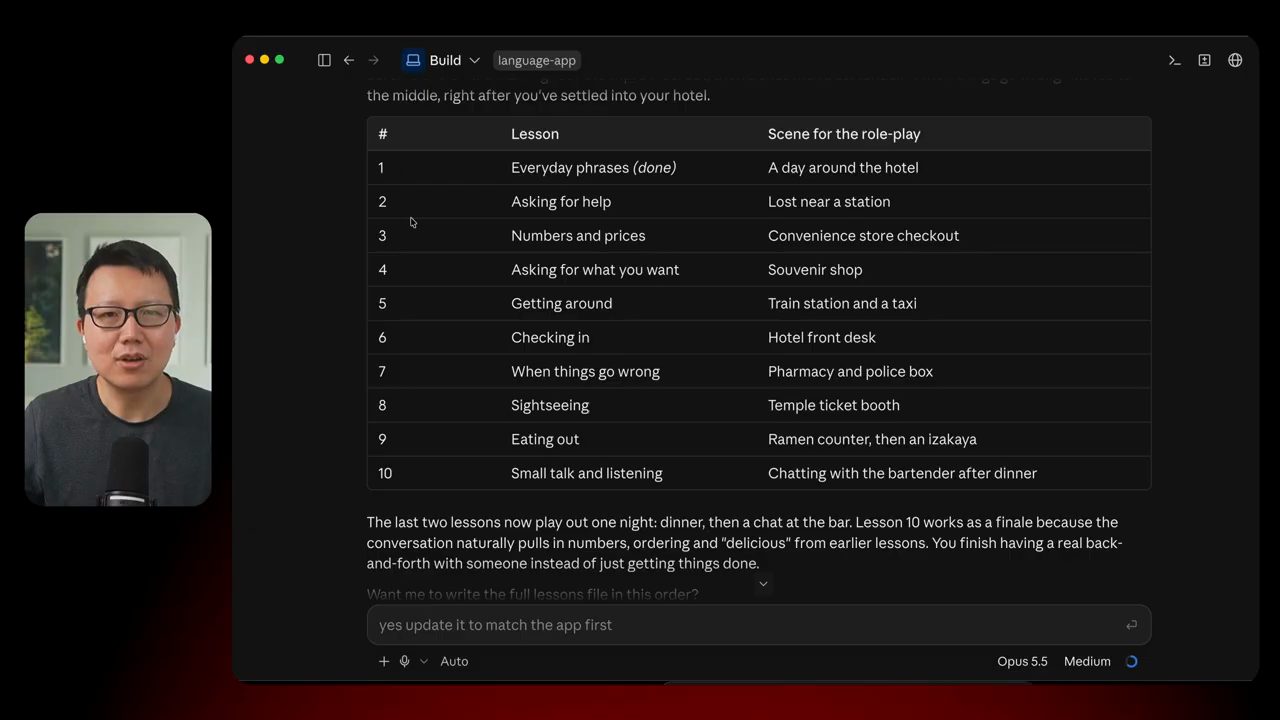This screenshot has height=720, width=1280.
Task: Click the language-app project tag
Action: [x=537, y=60]
